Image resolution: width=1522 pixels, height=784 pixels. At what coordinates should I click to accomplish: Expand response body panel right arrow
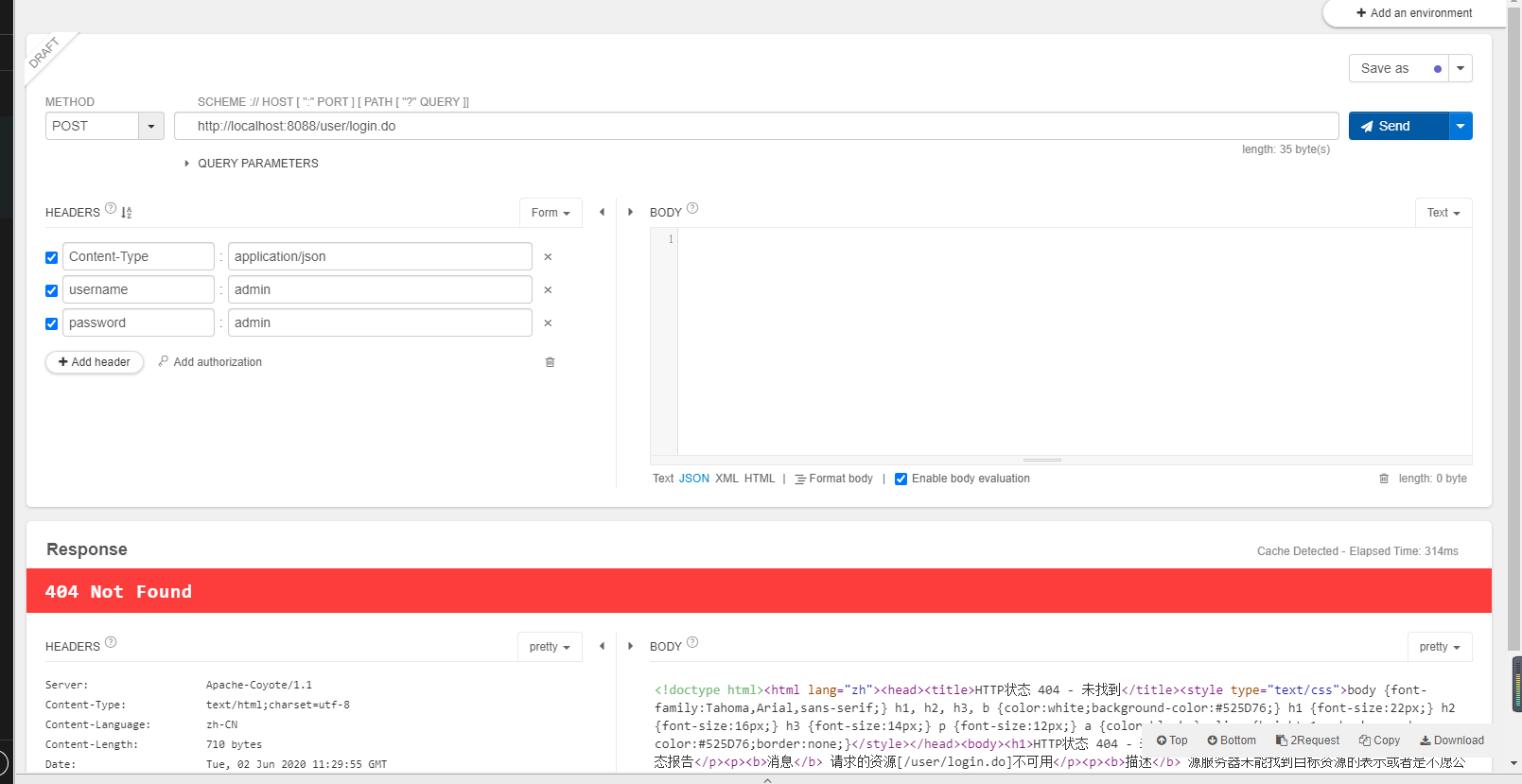pyautogui.click(x=630, y=646)
